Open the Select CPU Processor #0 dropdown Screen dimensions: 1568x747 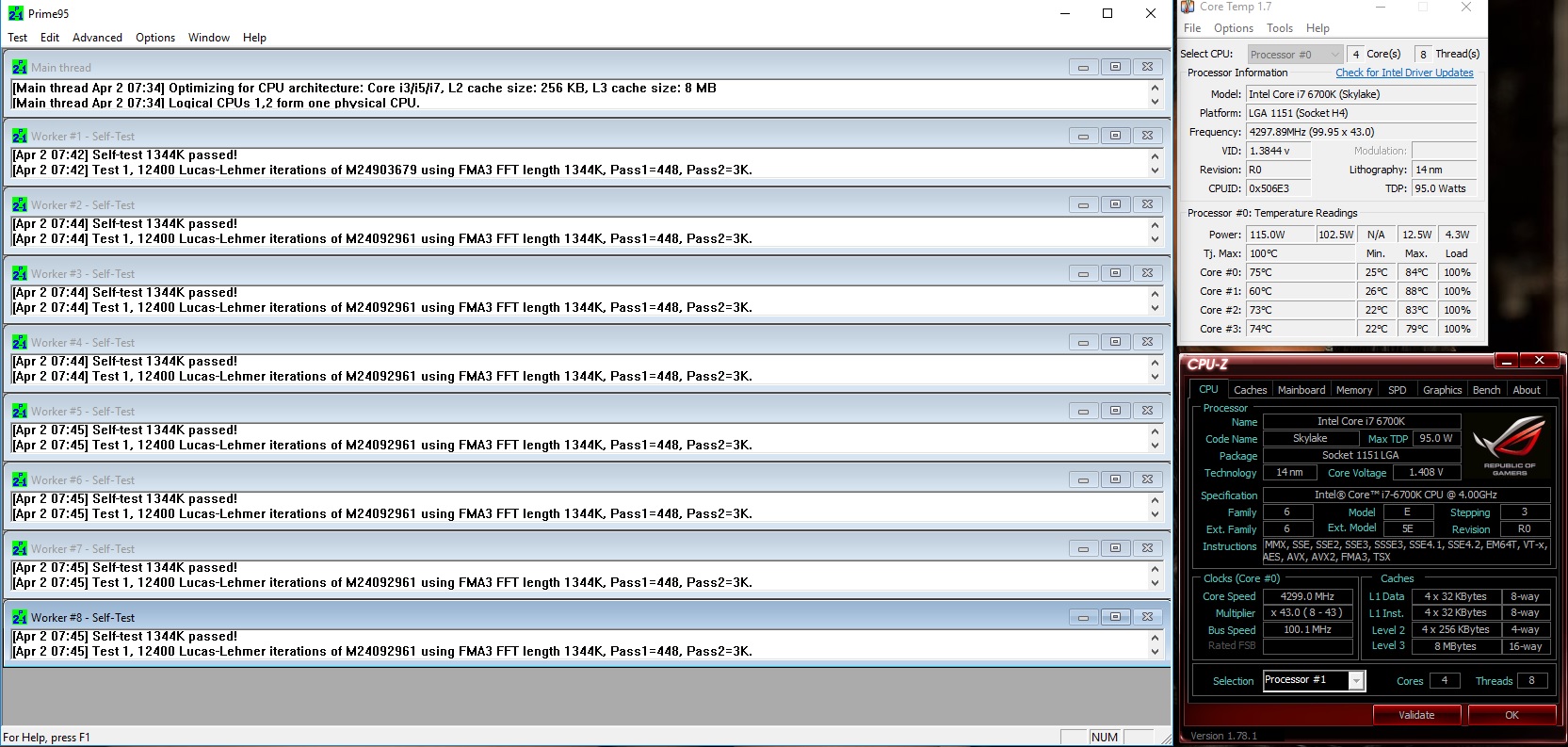1295,55
